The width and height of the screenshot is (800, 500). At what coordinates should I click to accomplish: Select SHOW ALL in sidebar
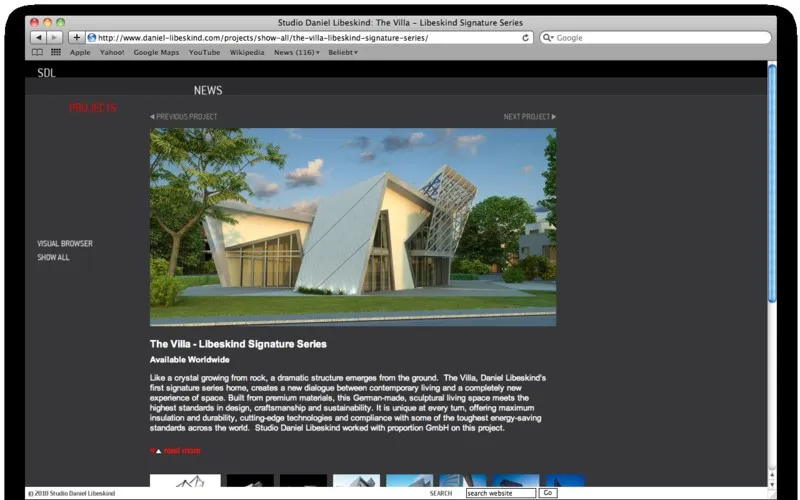click(x=53, y=257)
